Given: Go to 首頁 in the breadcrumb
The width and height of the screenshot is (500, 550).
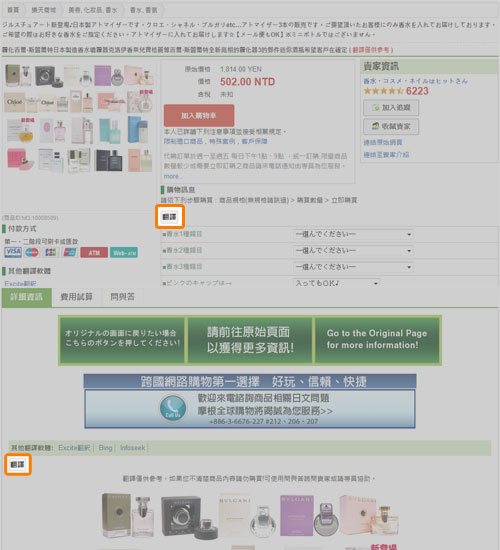Looking at the screenshot, I should click(x=13, y=10).
